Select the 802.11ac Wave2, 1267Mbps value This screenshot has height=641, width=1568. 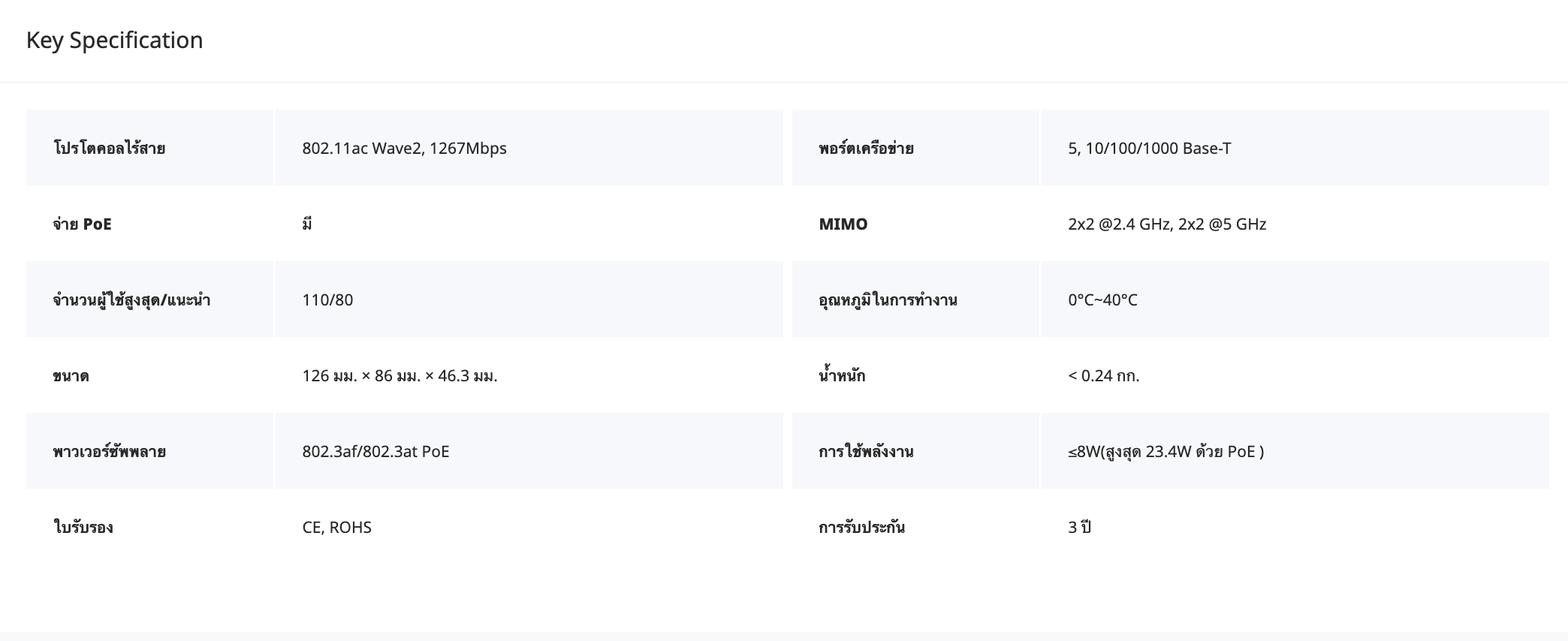pos(404,149)
